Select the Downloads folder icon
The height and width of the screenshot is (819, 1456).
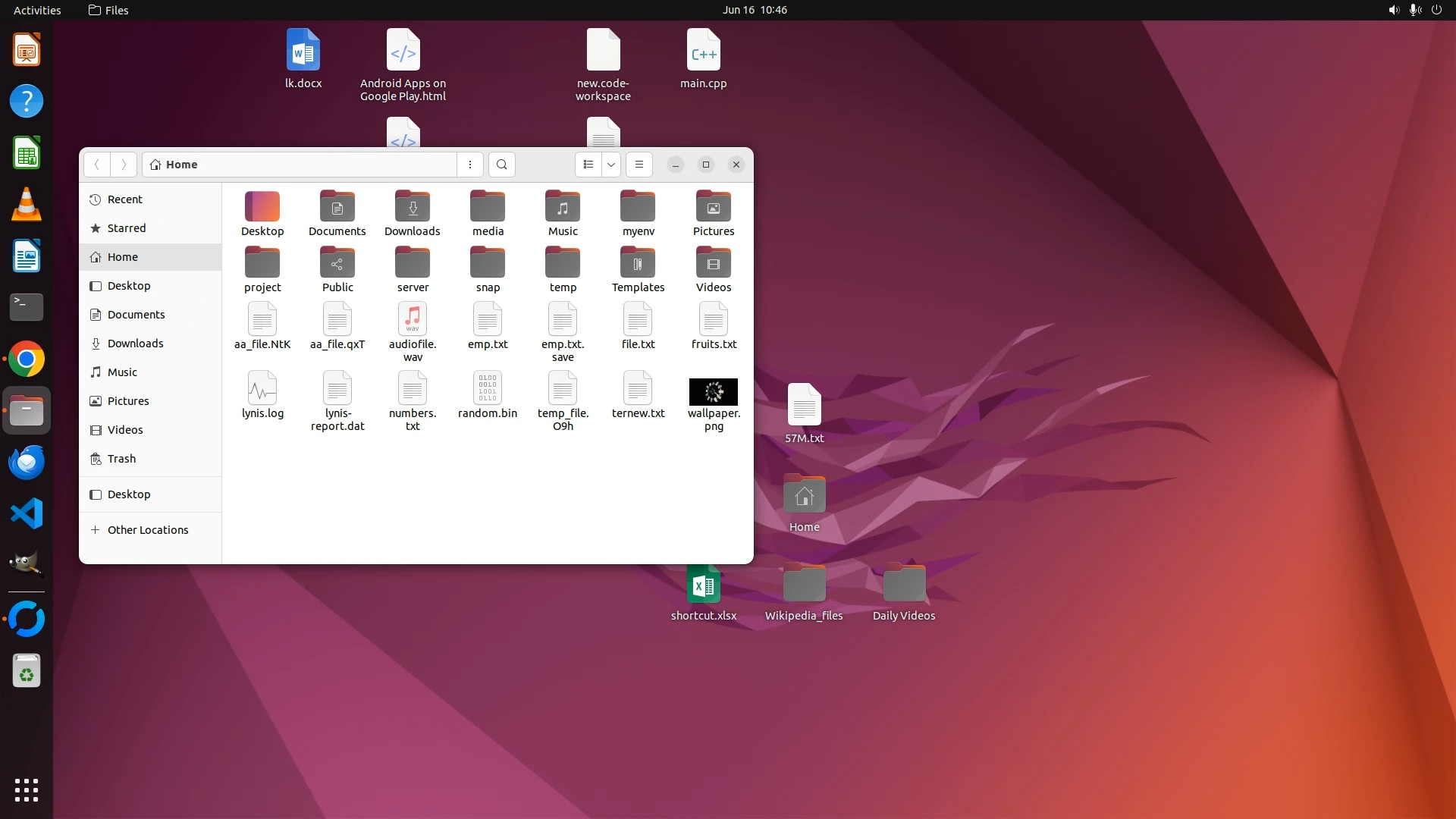412,207
